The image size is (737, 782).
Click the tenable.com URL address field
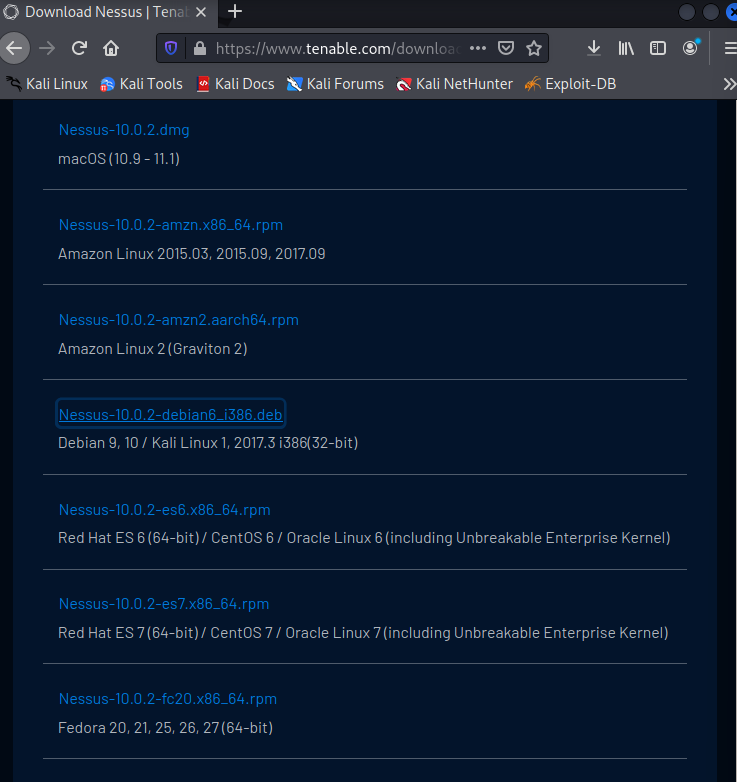336,48
